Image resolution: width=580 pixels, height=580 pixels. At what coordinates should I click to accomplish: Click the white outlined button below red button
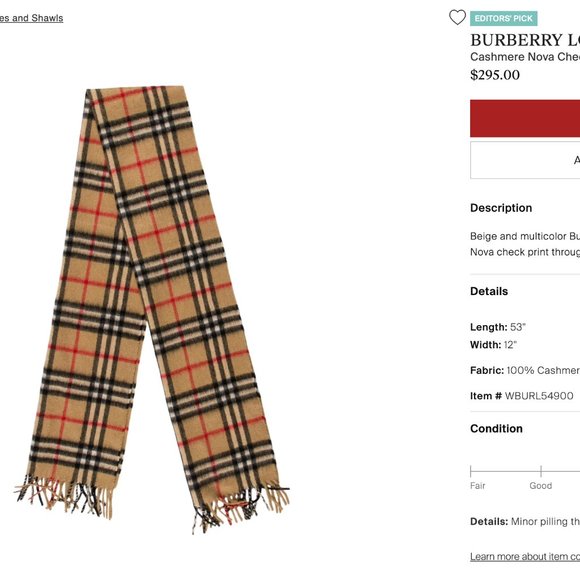tap(525, 160)
